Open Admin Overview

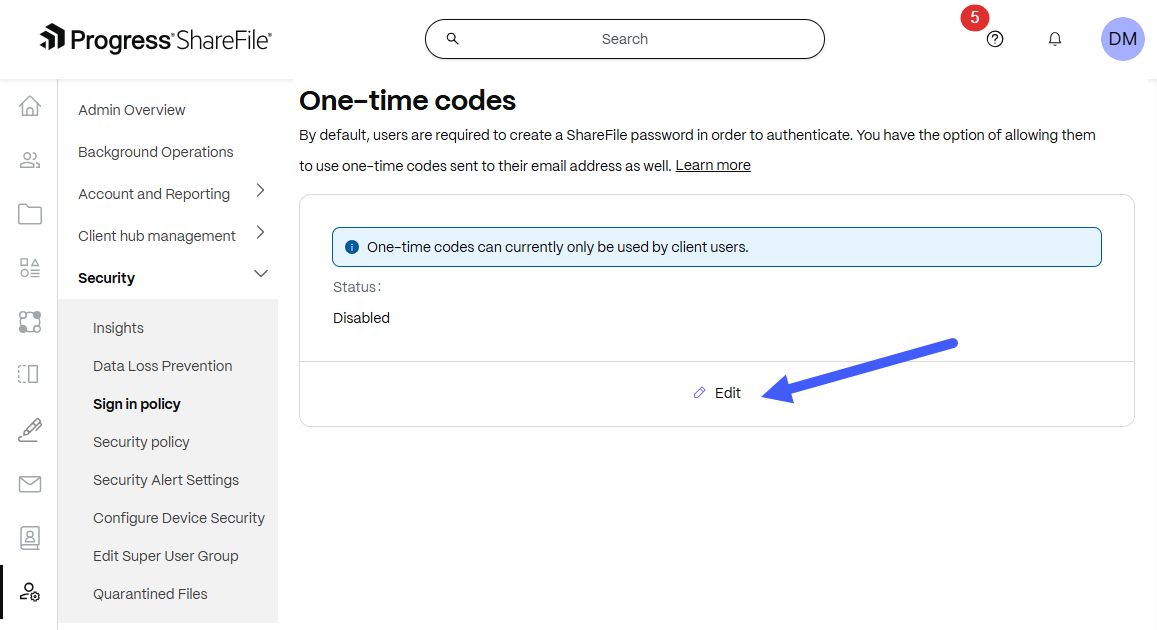tap(132, 110)
